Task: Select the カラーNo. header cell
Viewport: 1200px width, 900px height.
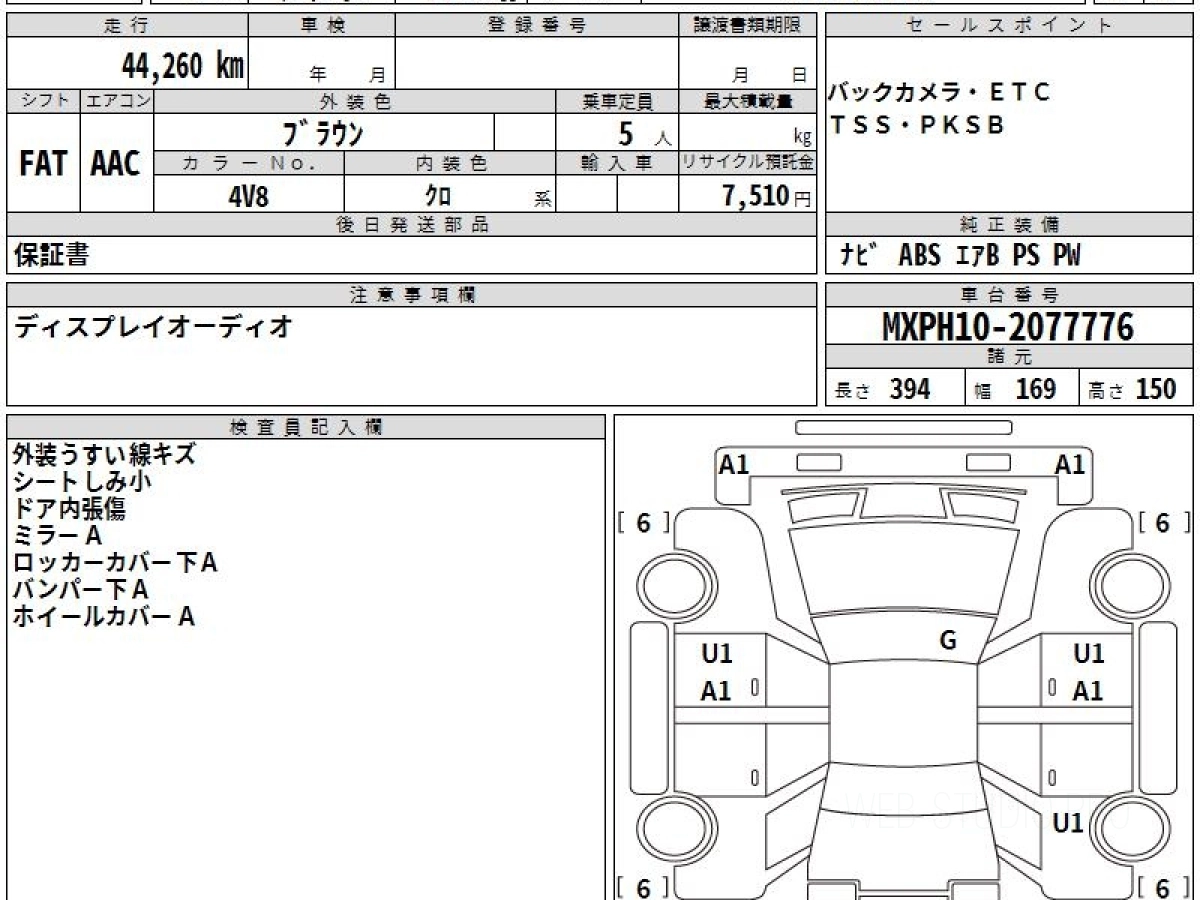Action: coord(249,163)
